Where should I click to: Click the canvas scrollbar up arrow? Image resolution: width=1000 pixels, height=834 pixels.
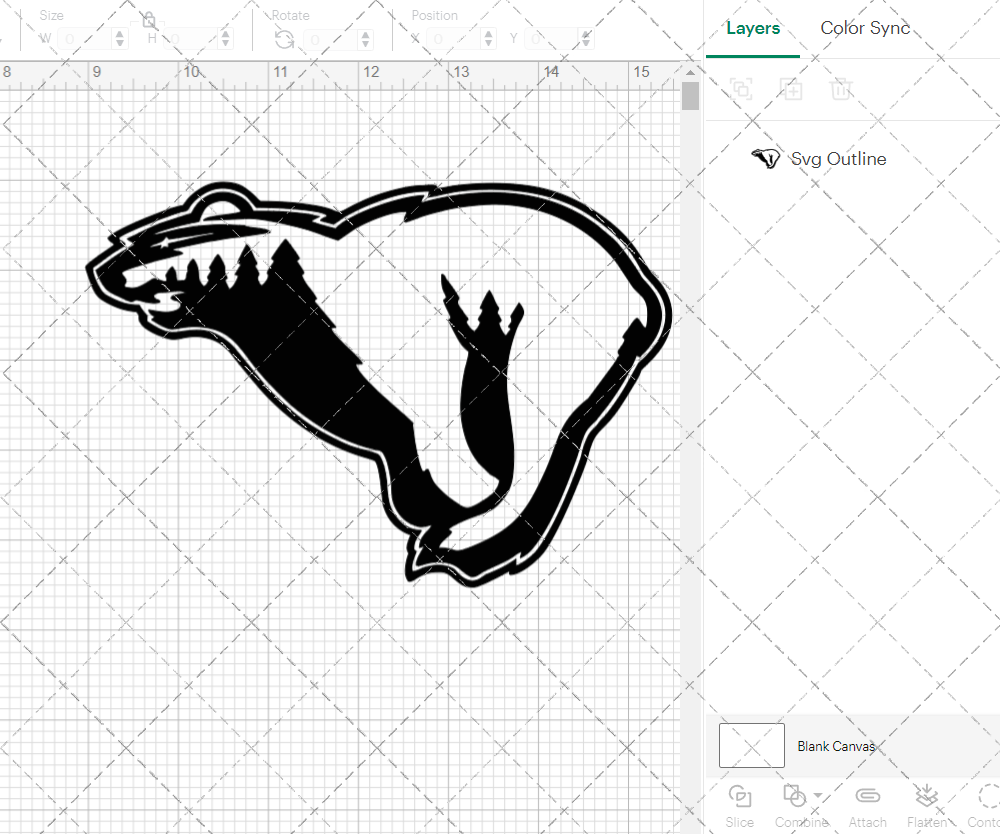click(x=690, y=73)
